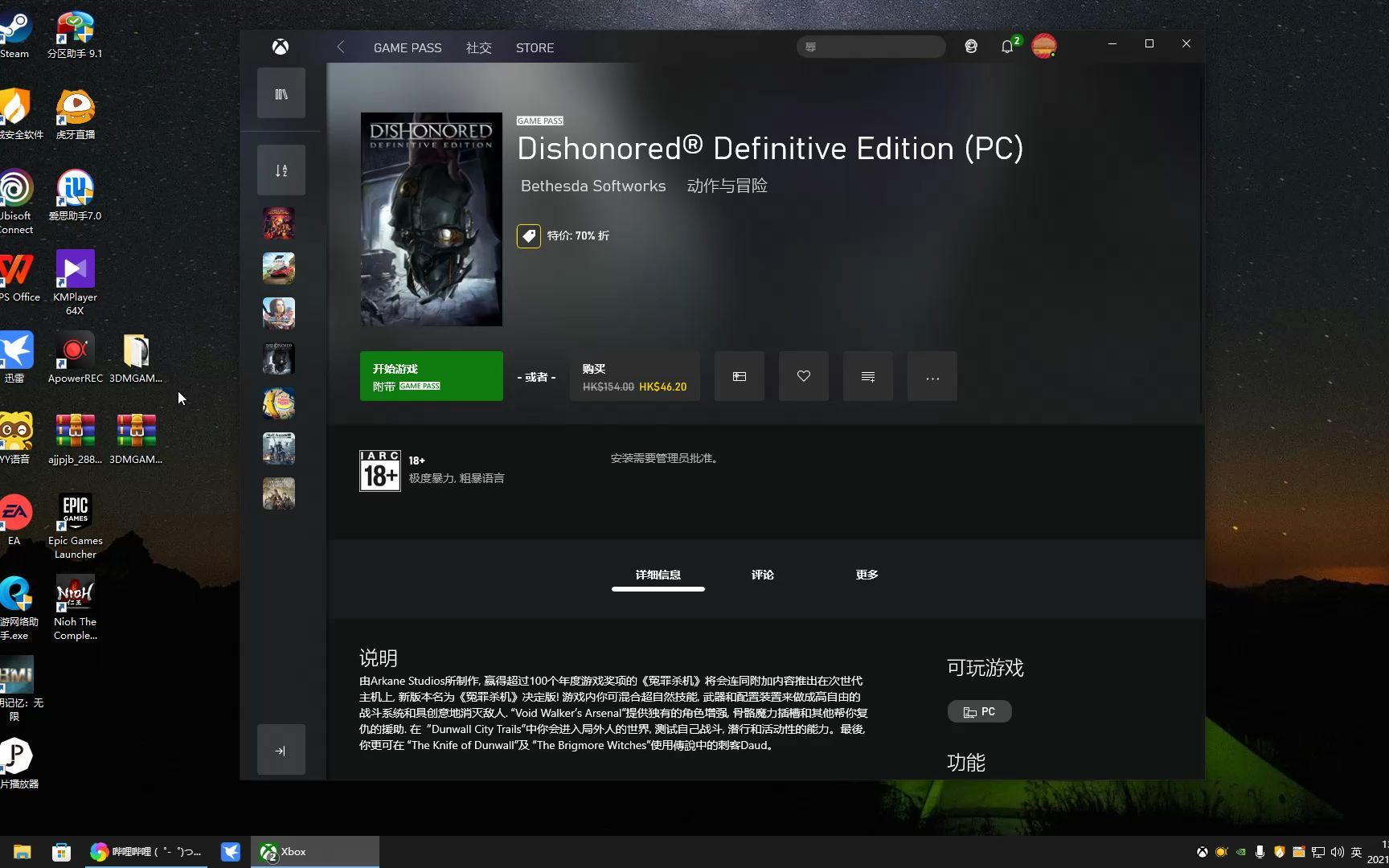Screen dimensions: 1389x868
Task: Open more options with the ellipsis button
Action: (932, 376)
